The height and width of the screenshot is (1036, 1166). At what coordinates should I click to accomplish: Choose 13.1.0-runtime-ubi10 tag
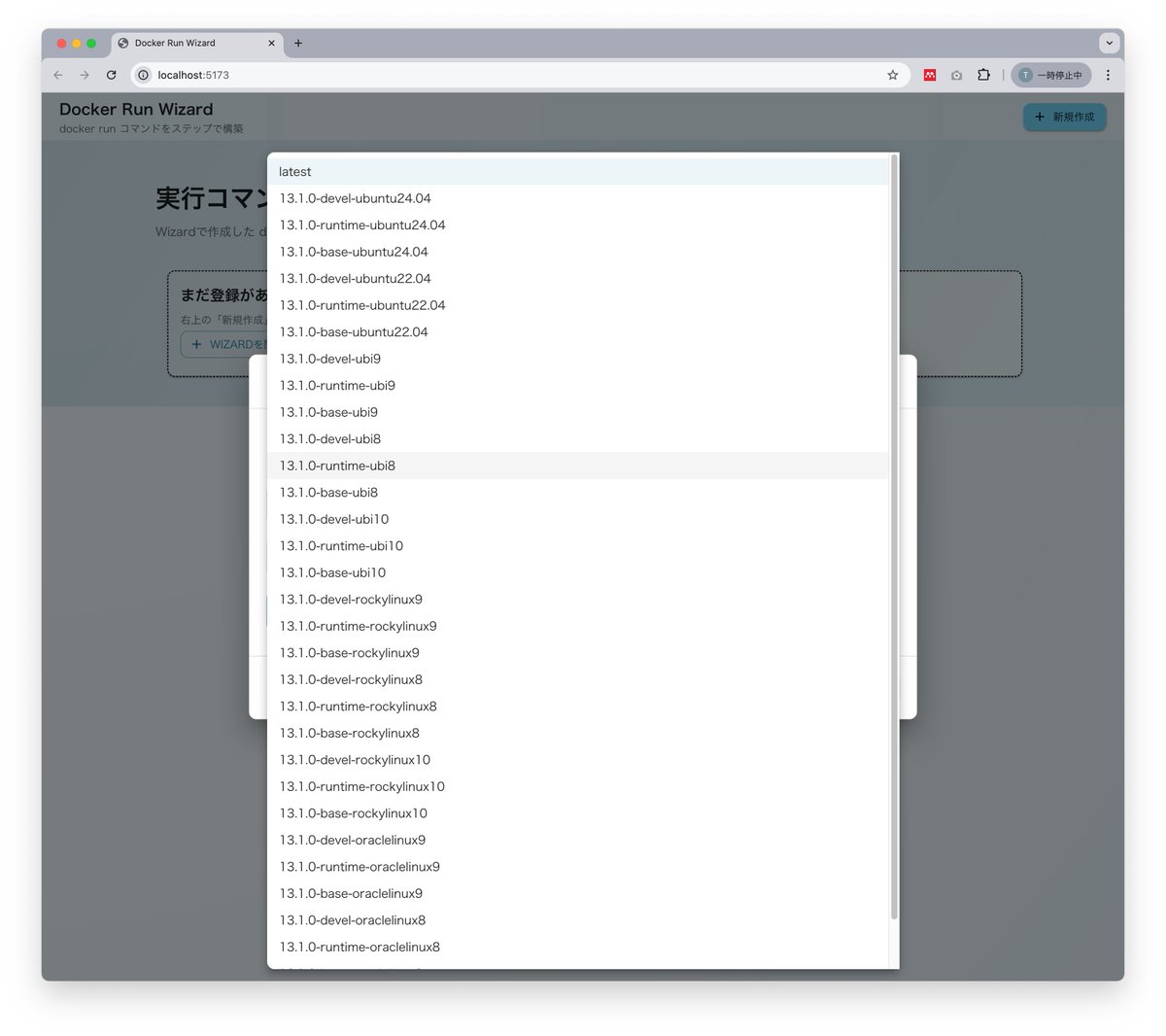(578, 545)
